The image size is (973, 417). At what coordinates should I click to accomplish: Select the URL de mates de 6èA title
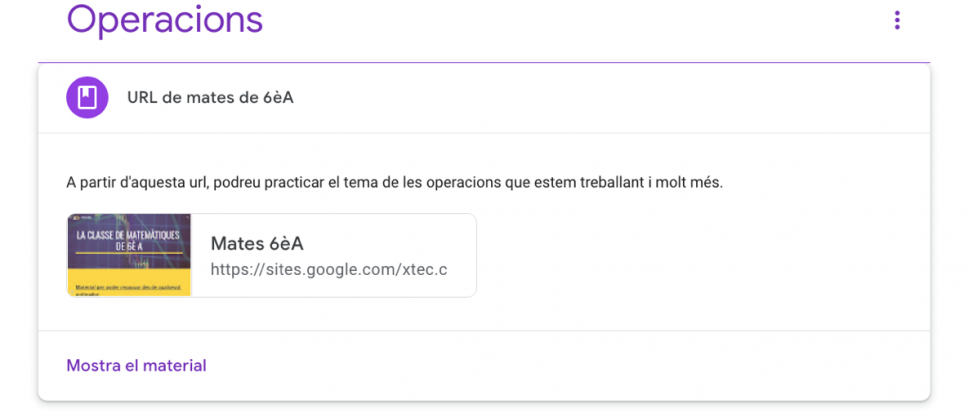point(210,97)
